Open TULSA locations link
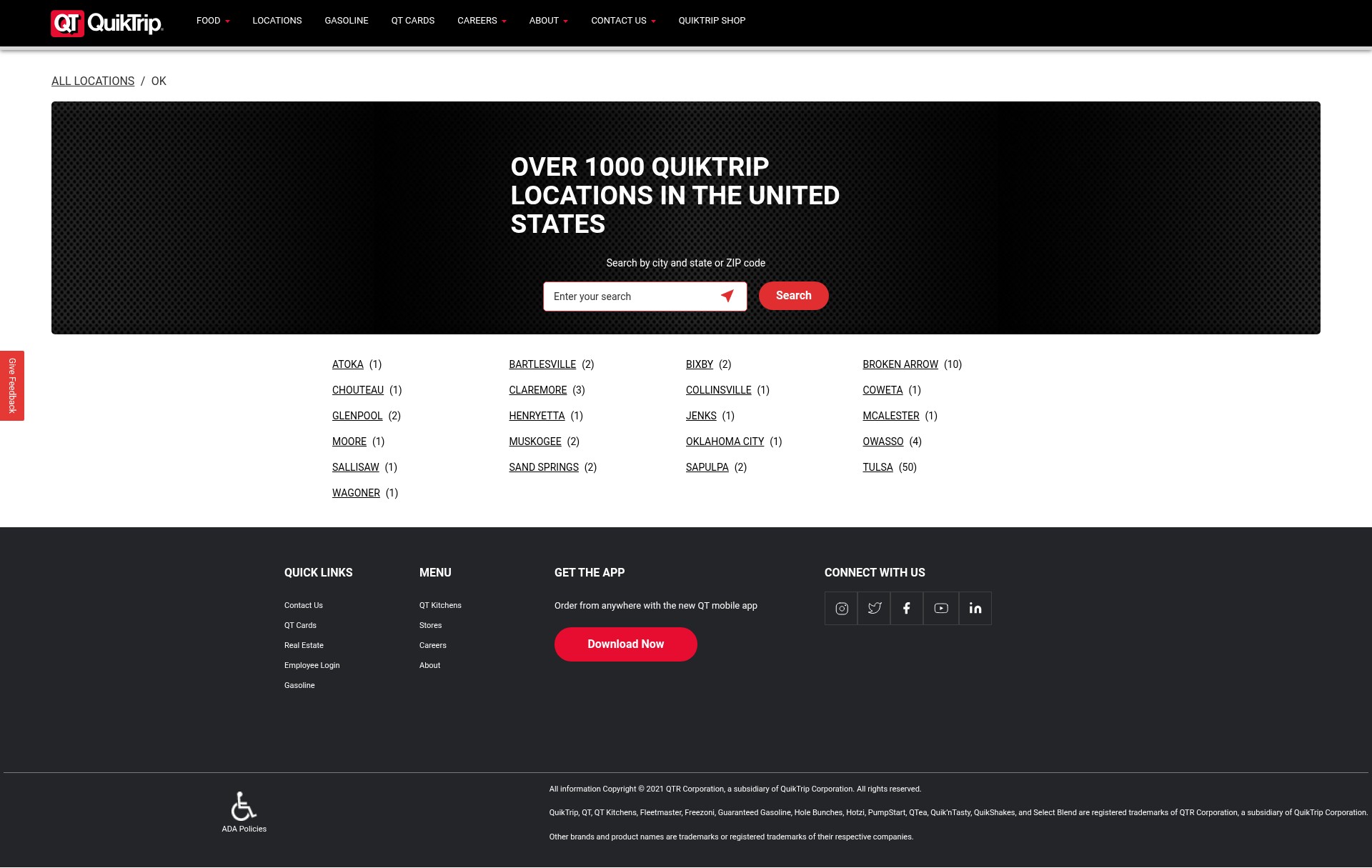The height and width of the screenshot is (868, 1372). point(878,467)
